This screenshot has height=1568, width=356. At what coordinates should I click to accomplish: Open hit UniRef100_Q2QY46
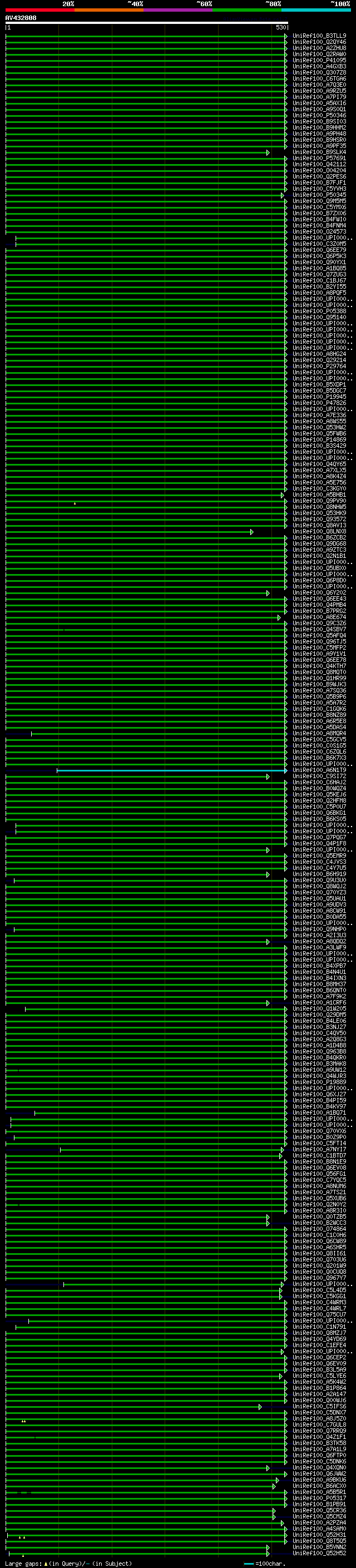[319, 42]
